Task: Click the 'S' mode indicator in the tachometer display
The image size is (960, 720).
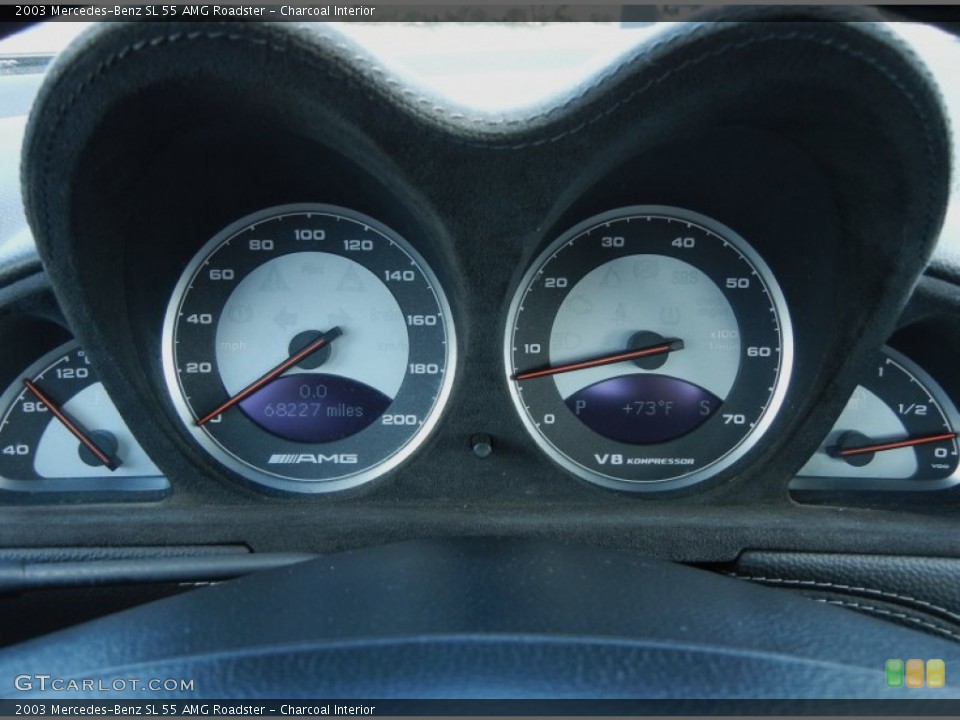Action: (x=705, y=408)
